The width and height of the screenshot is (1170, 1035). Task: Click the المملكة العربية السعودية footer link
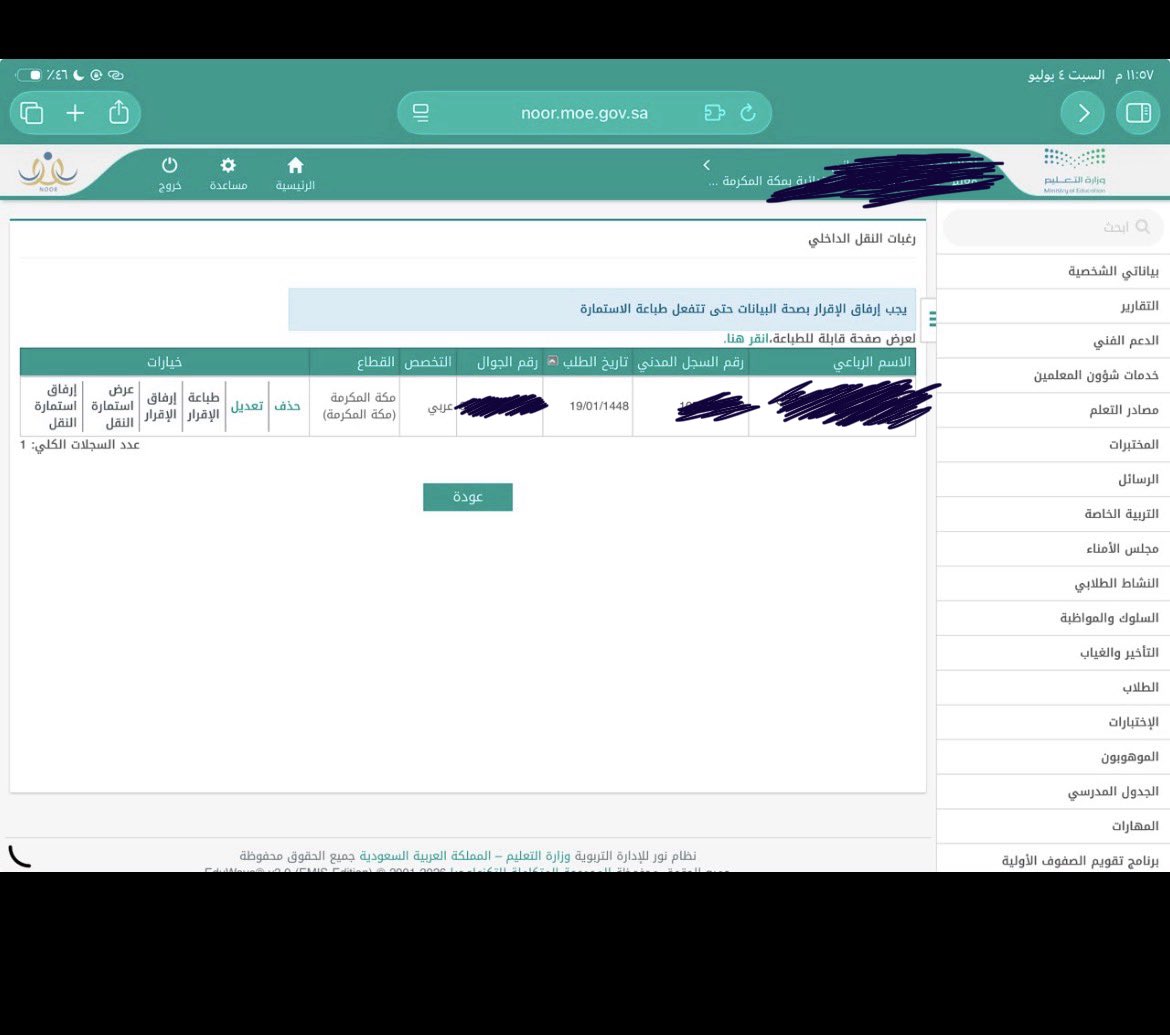pyautogui.click(x=425, y=855)
